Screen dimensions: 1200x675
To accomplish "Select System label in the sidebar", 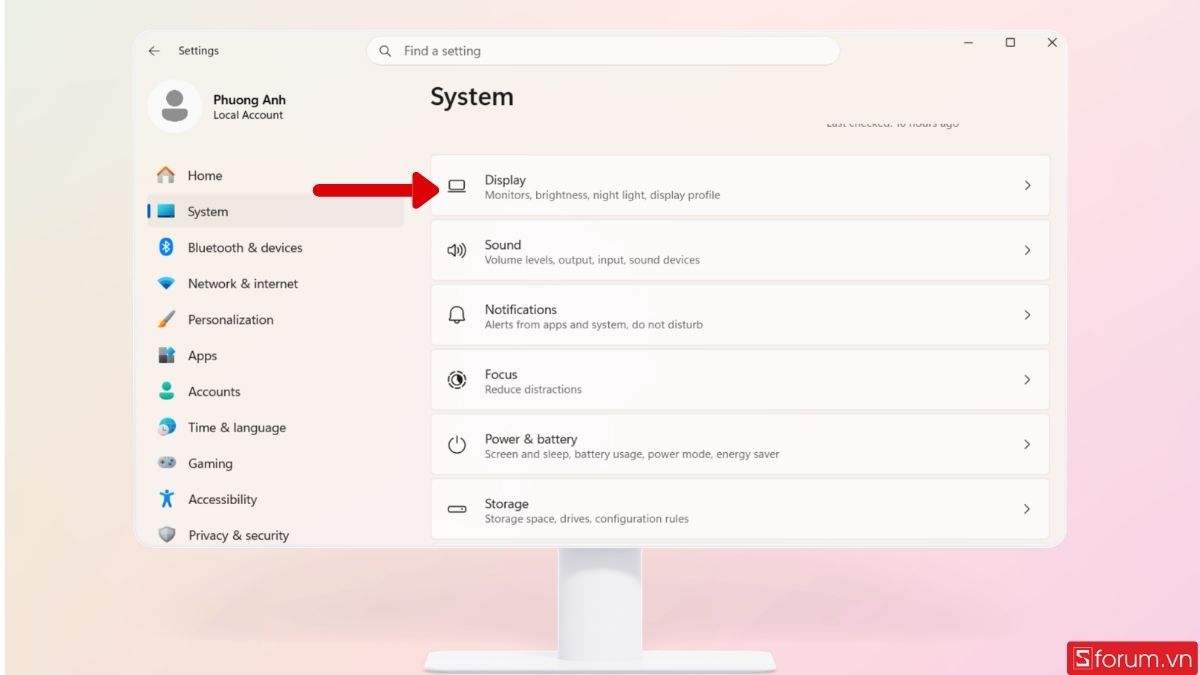I will click(x=208, y=211).
